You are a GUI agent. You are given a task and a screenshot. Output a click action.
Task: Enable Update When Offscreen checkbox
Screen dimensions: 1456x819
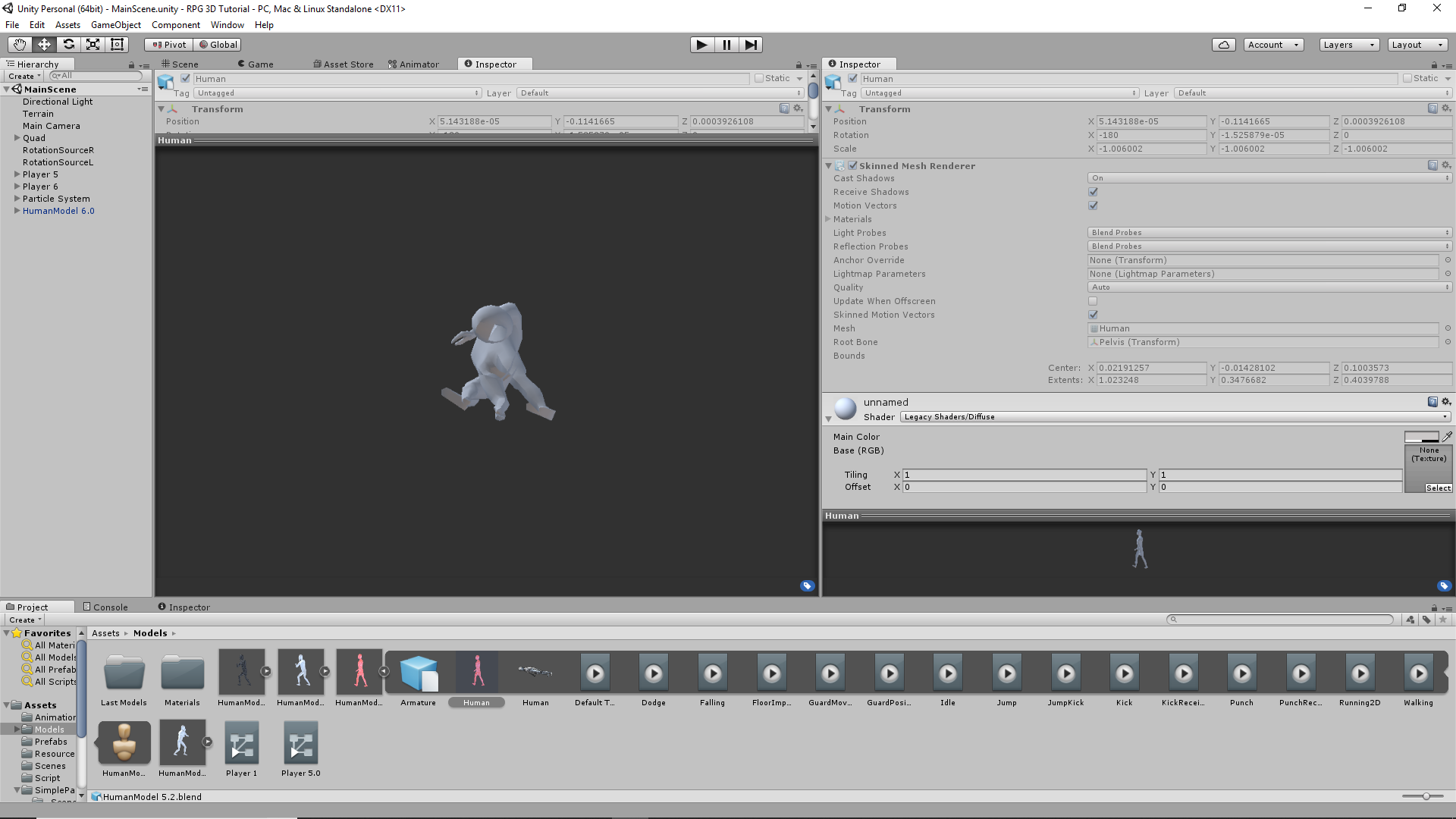1093,301
